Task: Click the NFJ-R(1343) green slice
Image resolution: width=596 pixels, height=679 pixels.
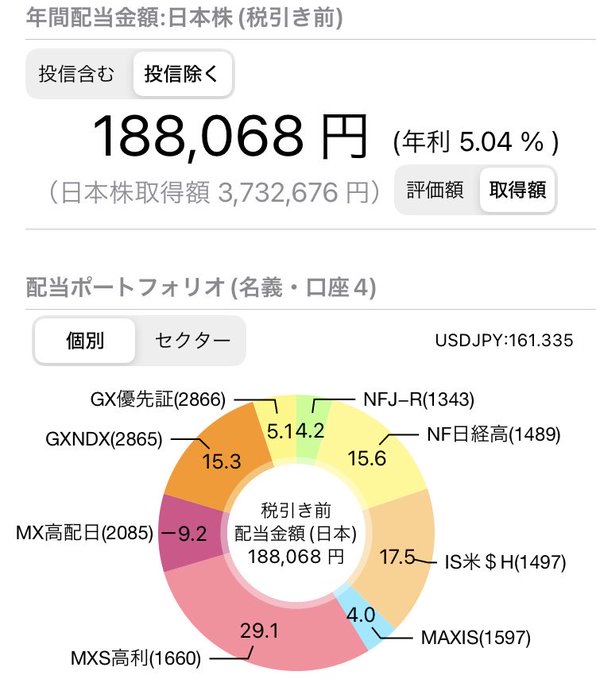Action: click(x=313, y=429)
